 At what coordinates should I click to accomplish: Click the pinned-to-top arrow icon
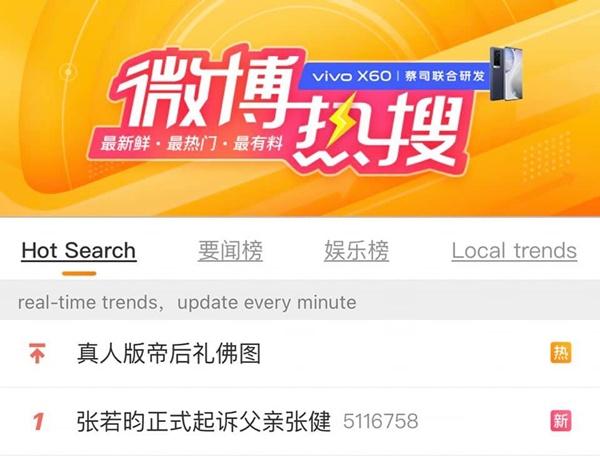[x=37, y=353]
